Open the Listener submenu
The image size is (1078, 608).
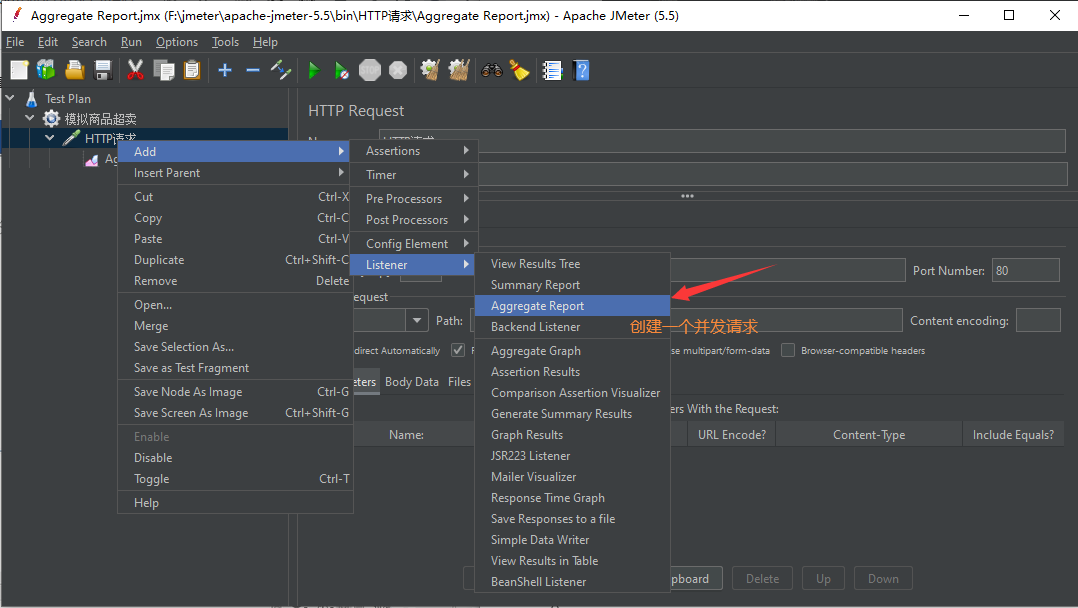pos(413,265)
